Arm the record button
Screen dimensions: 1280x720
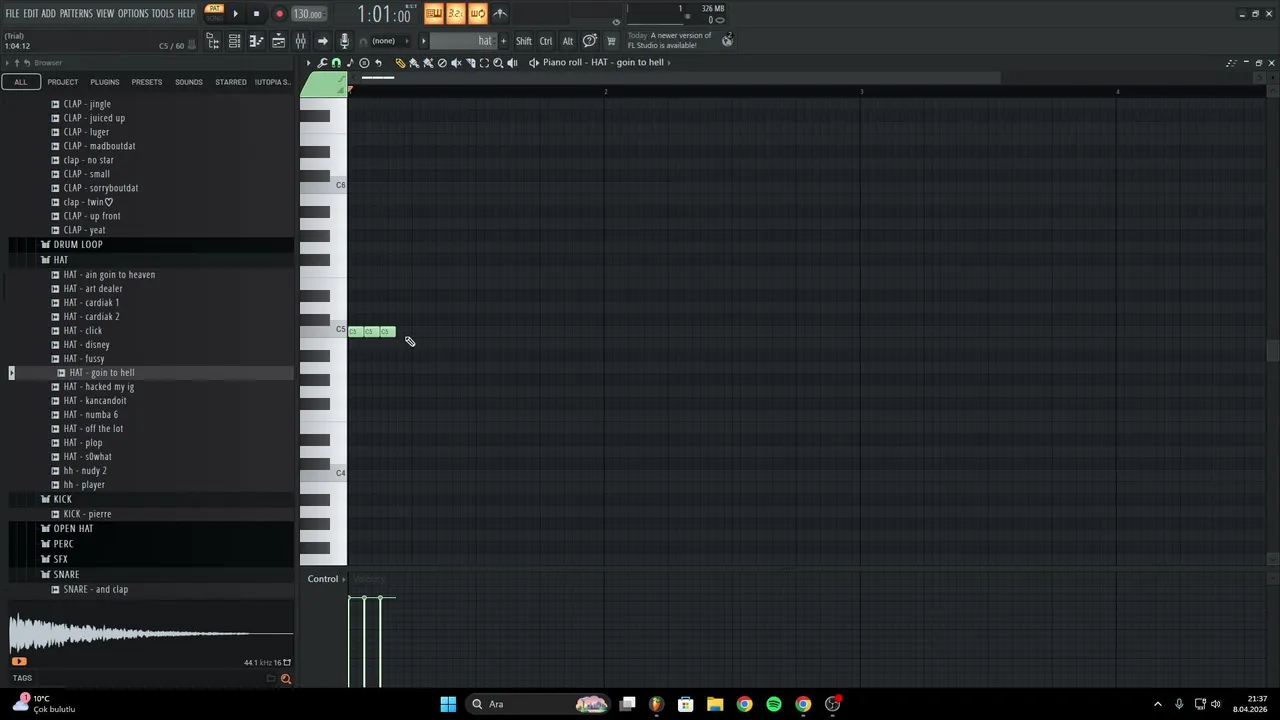point(279,14)
